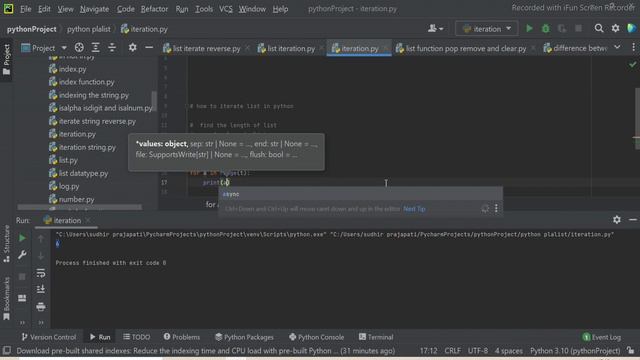The image size is (640, 360).
Task: Toggle the Bookmarks side tool window
Action: (7, 299)
